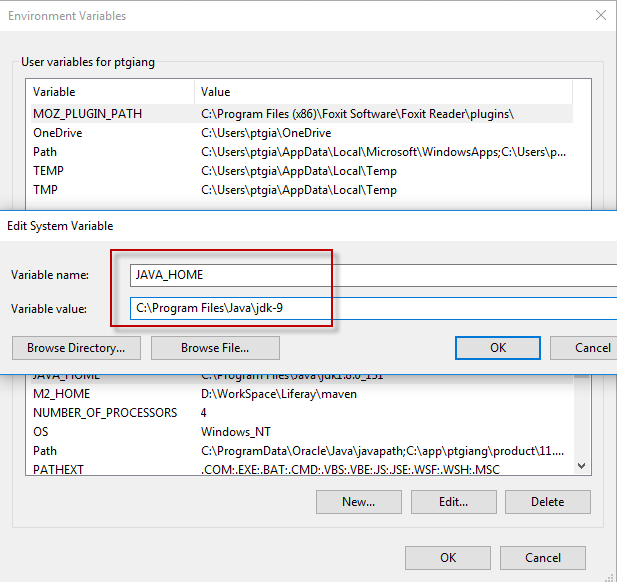Click the Variable column header

54,92
